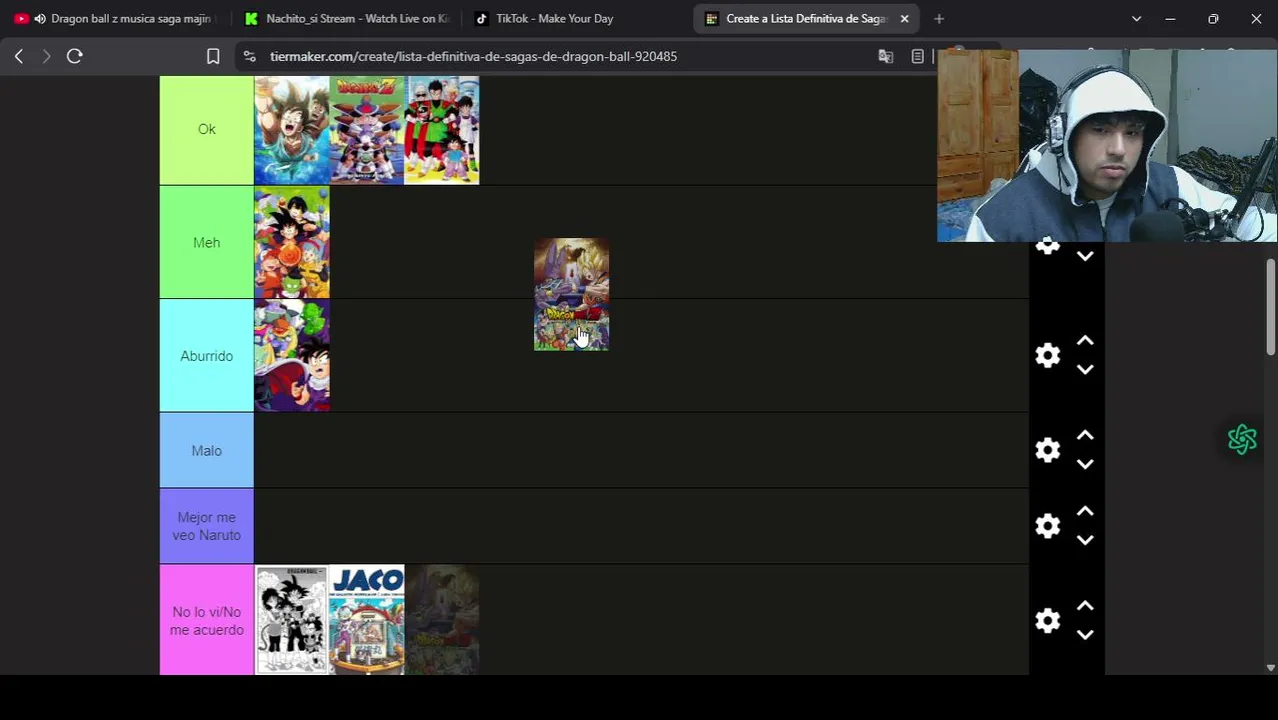The width and height of the screenshot is (1278, 720).
Task: Move Mejor me veo Naruto row up
Action: 1085,511
